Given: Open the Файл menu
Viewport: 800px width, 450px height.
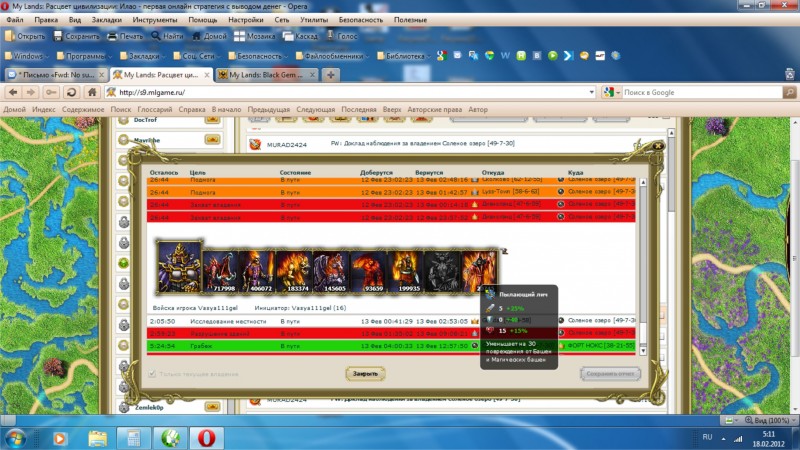Looking at the screenshot, I should (15, 20).
